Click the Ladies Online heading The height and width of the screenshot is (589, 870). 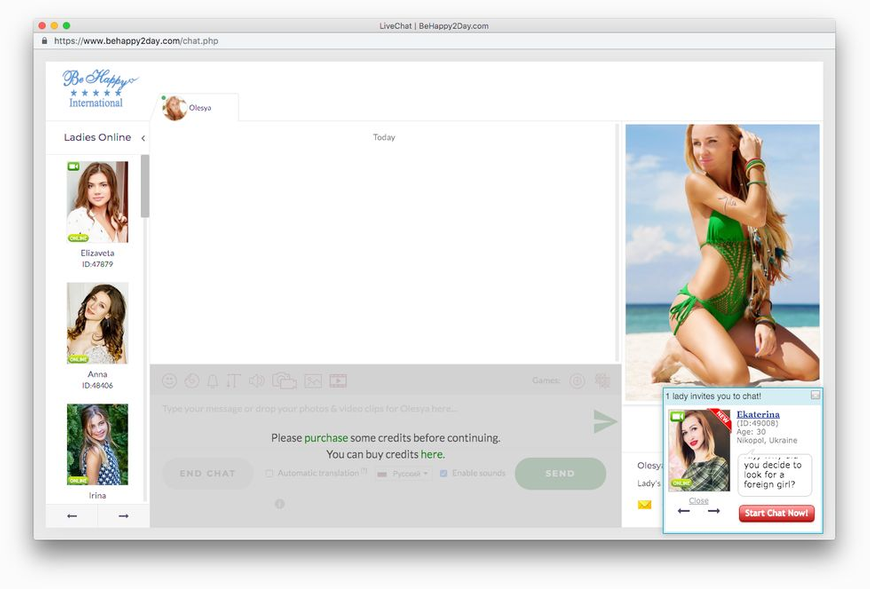(97, 137)
